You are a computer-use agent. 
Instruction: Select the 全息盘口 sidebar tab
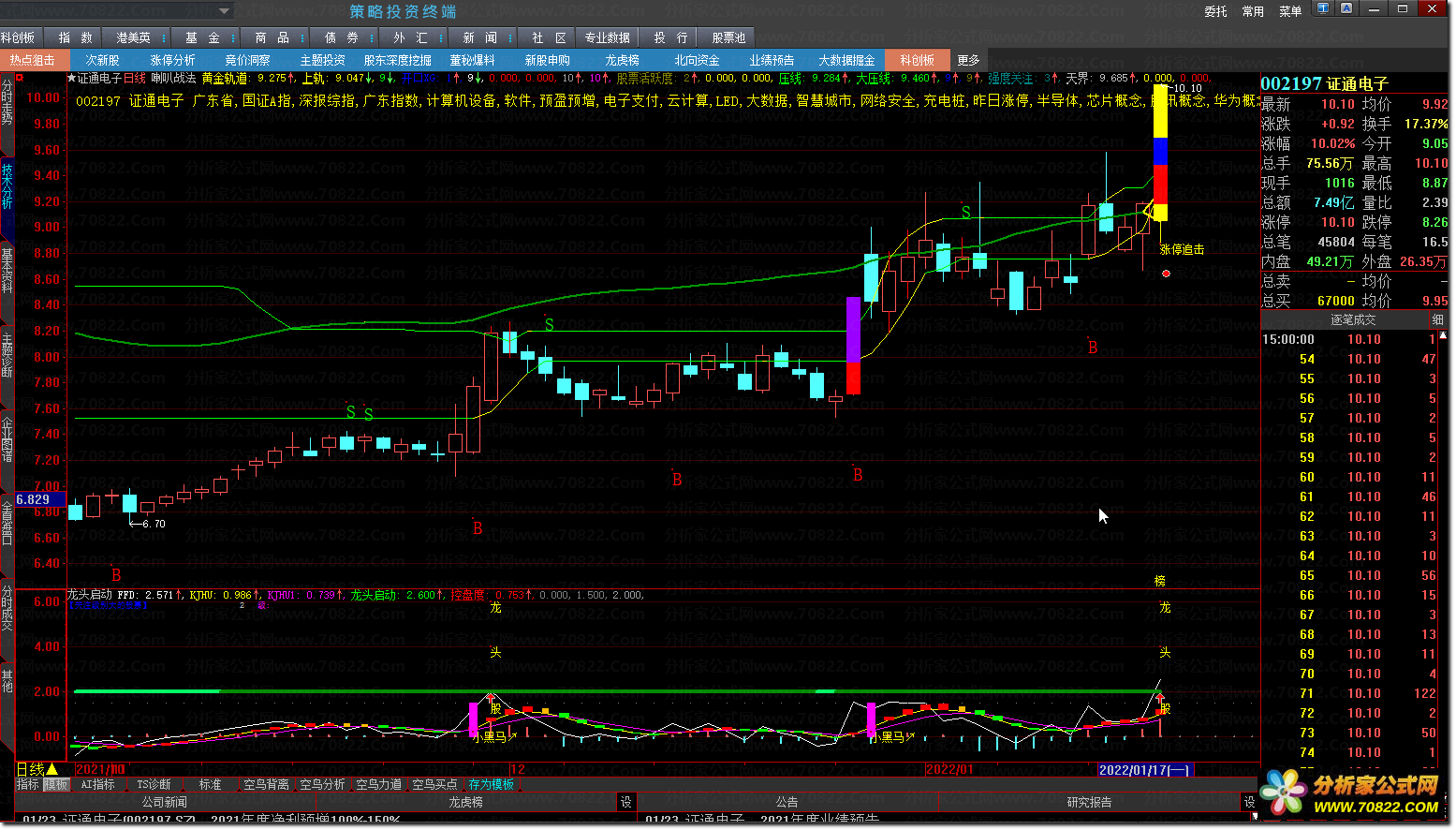7,523
